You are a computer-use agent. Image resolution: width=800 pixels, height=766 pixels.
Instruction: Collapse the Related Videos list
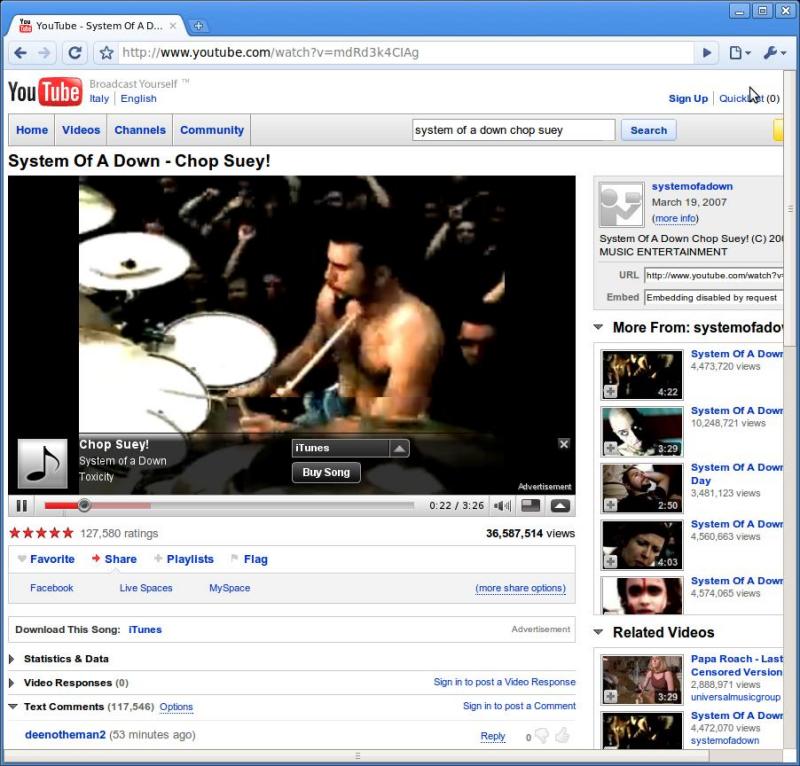(598, 632)
